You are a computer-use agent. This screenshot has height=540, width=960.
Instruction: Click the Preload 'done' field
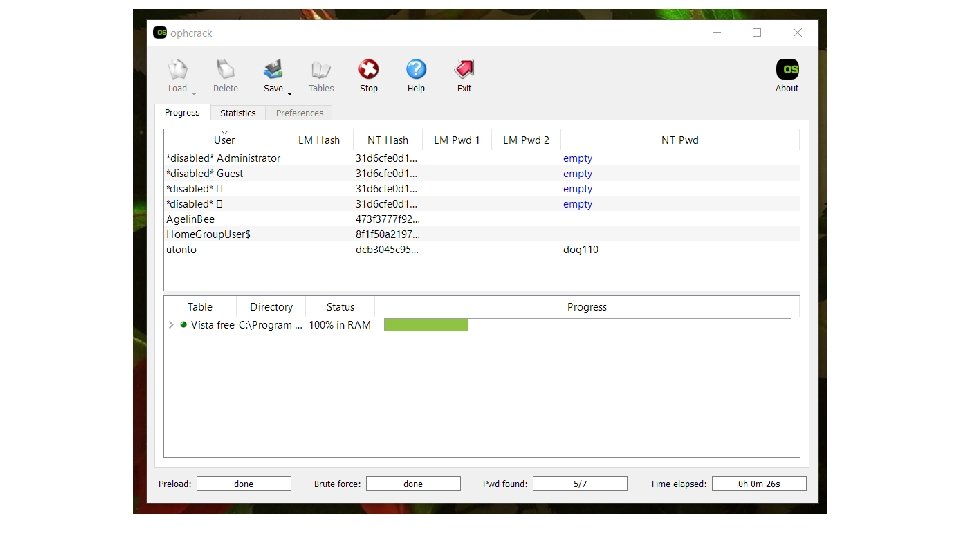[x=244, y=484]
